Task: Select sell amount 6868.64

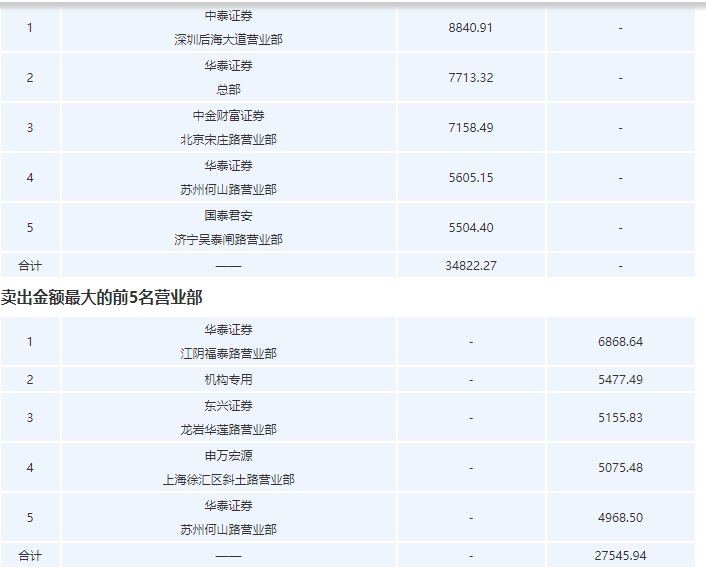Action: coord(620,342)
